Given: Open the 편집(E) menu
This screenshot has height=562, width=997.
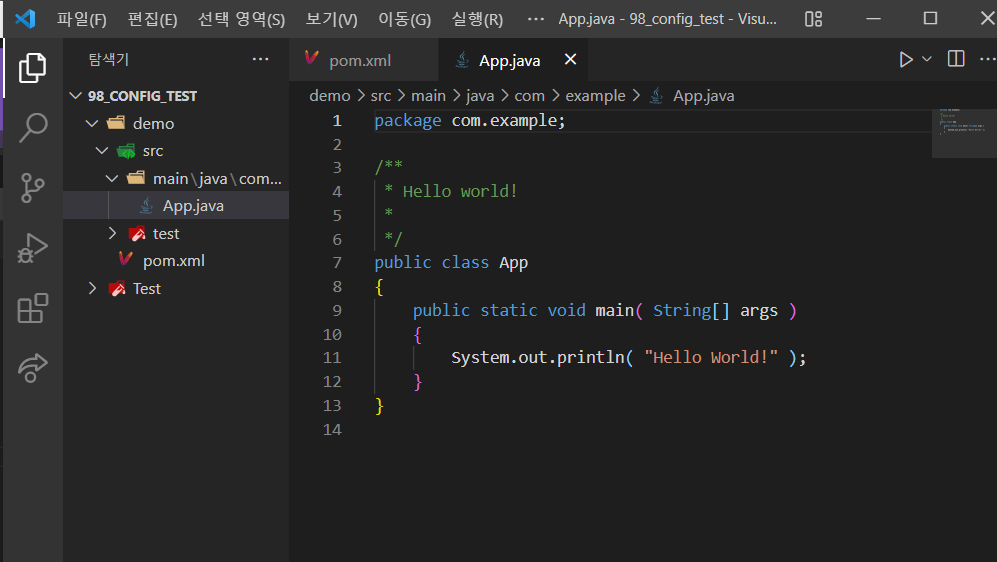Looking at the screenshot, I should pos(152,19).
